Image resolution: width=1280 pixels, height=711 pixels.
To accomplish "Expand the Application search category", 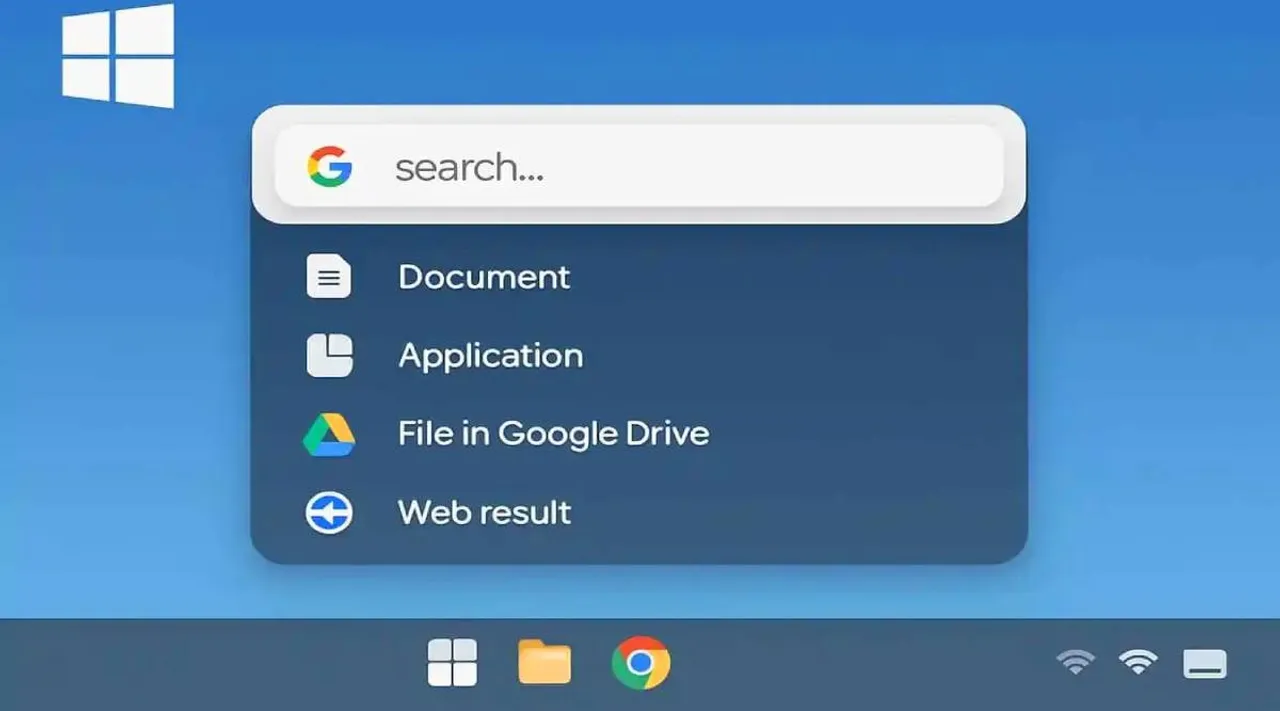I will pos(491,355).
